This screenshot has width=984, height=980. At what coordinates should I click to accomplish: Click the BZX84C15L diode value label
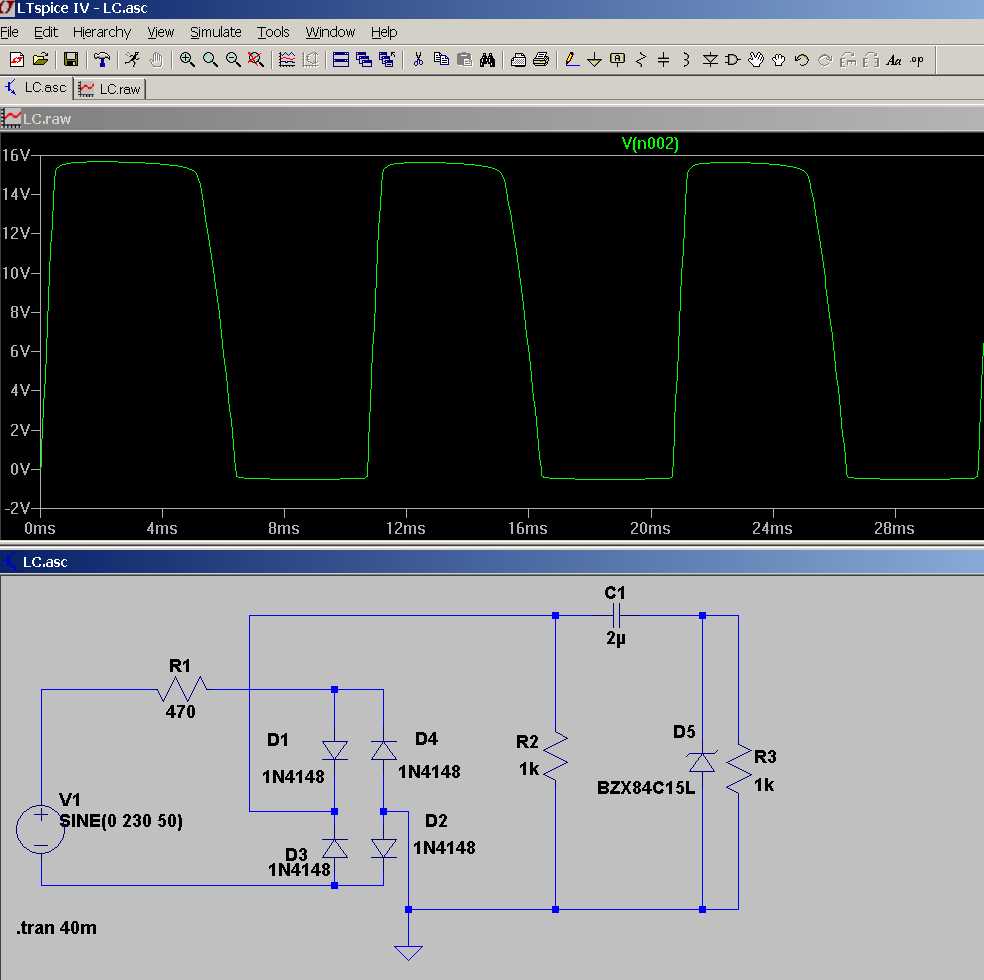pyautogui.click(x=646, y=788)
